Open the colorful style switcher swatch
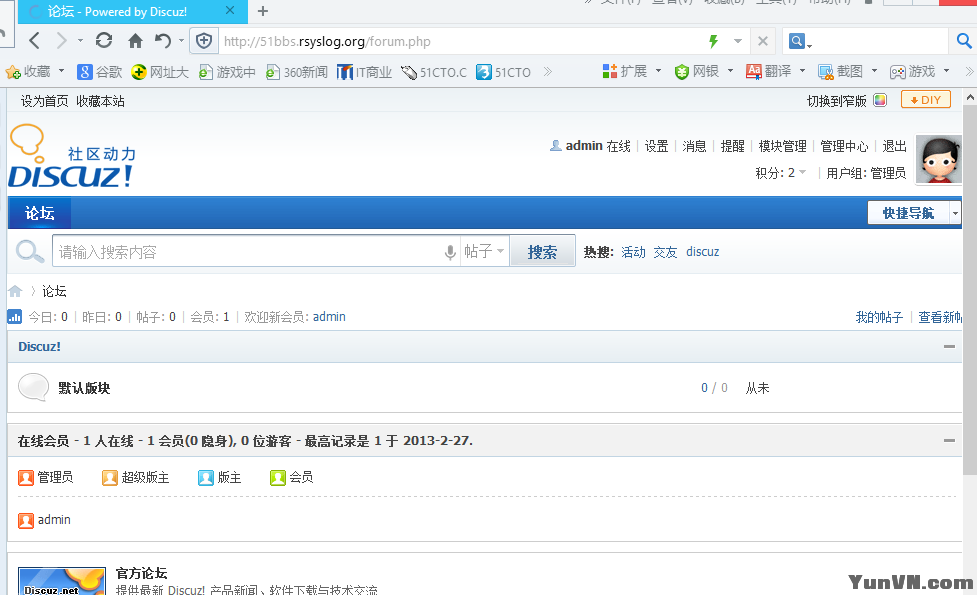 point(880,100)
